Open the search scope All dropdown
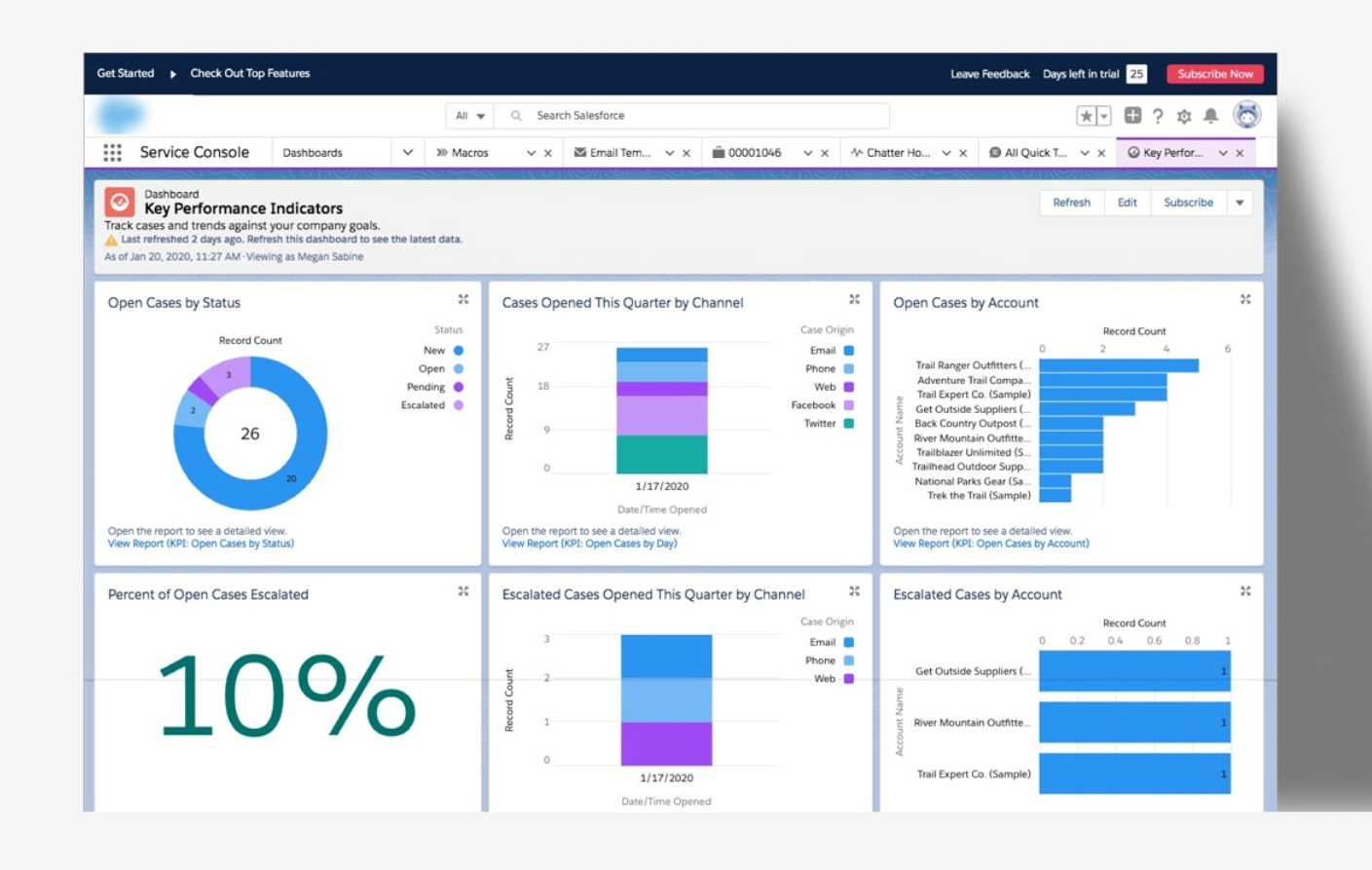The height and width of the screenshot is (870, 1372). (470, 116)
